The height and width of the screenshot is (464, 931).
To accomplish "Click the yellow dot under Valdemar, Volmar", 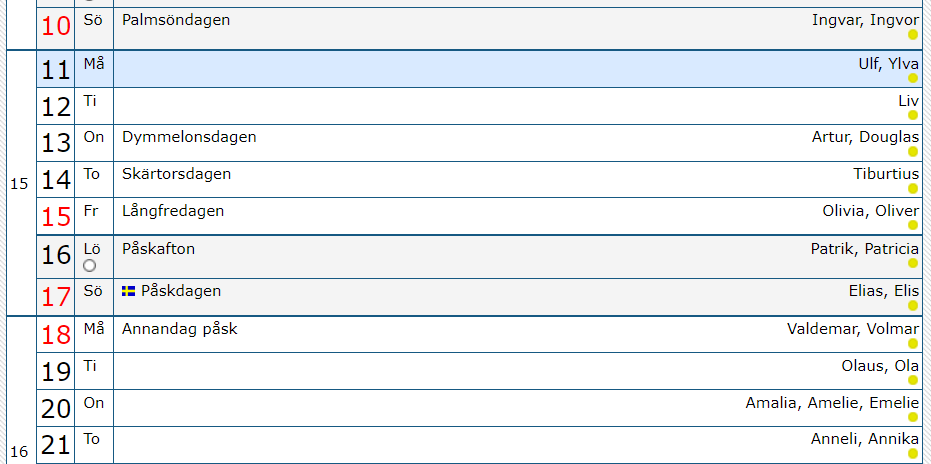I will [x=913, y=343].
